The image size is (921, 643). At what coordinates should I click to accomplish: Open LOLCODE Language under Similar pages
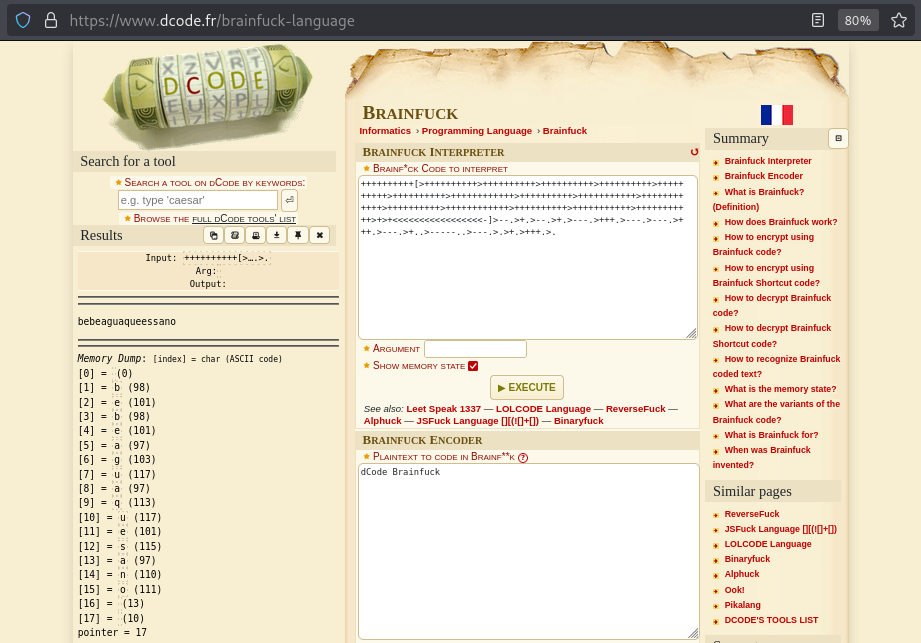tap(768, 544)
